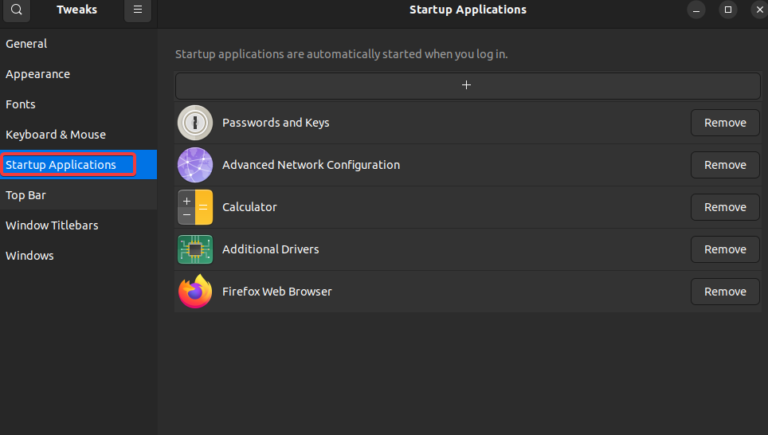768x435 pixels.
Task: Remove Calculator from startup list
Action: (x=724, y=207)
